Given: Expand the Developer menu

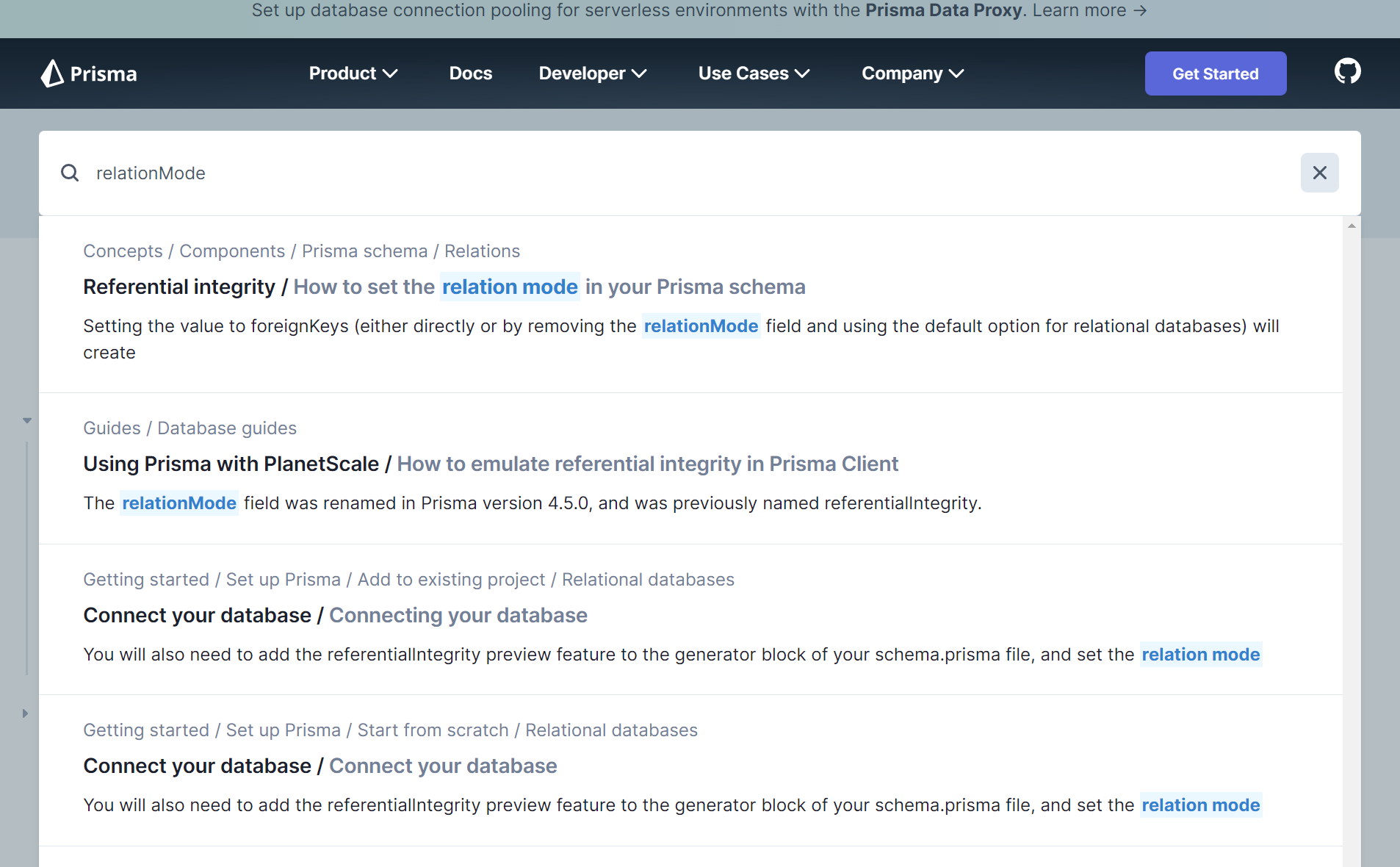Looking at the screenshot, I should [x=592, y=73].
